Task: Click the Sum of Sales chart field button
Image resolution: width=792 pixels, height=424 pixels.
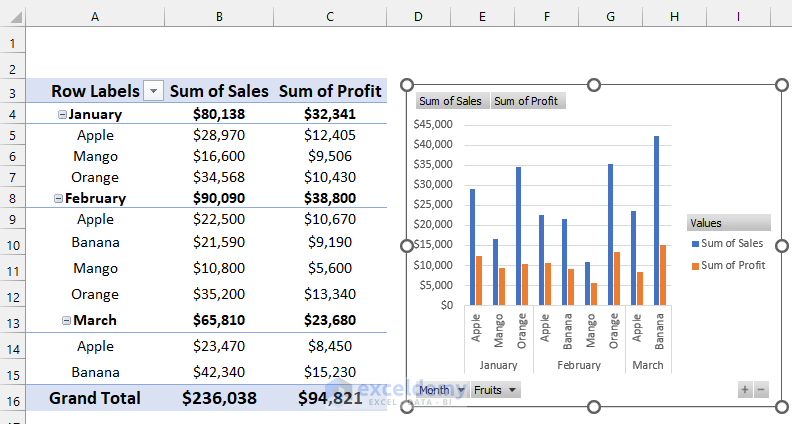Action: click(x=452, y=101)
